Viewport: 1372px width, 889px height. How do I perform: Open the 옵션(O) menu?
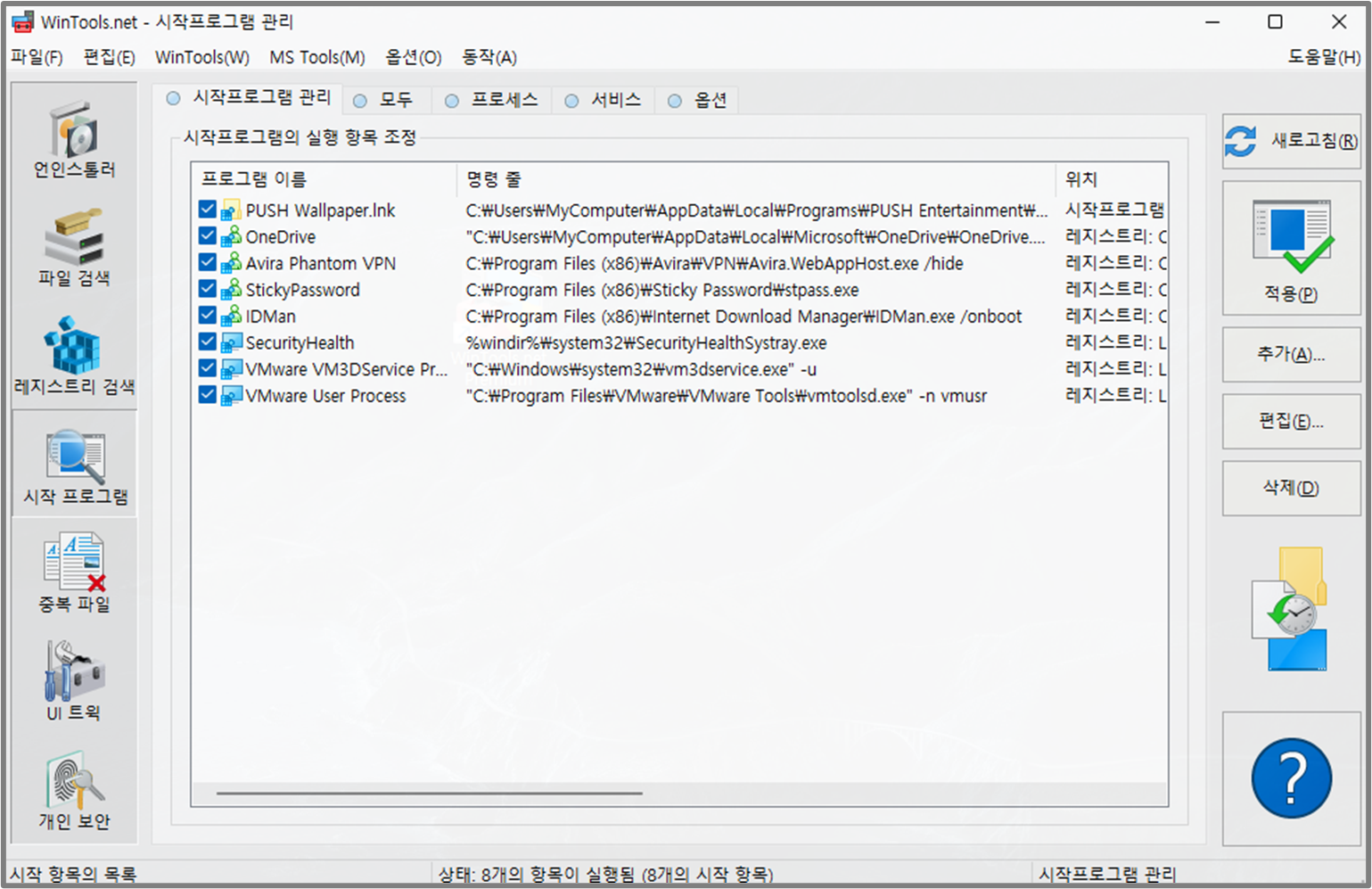point(414,57)
